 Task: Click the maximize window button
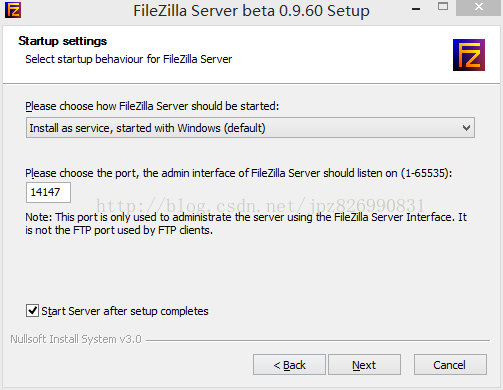click(443, 6)
